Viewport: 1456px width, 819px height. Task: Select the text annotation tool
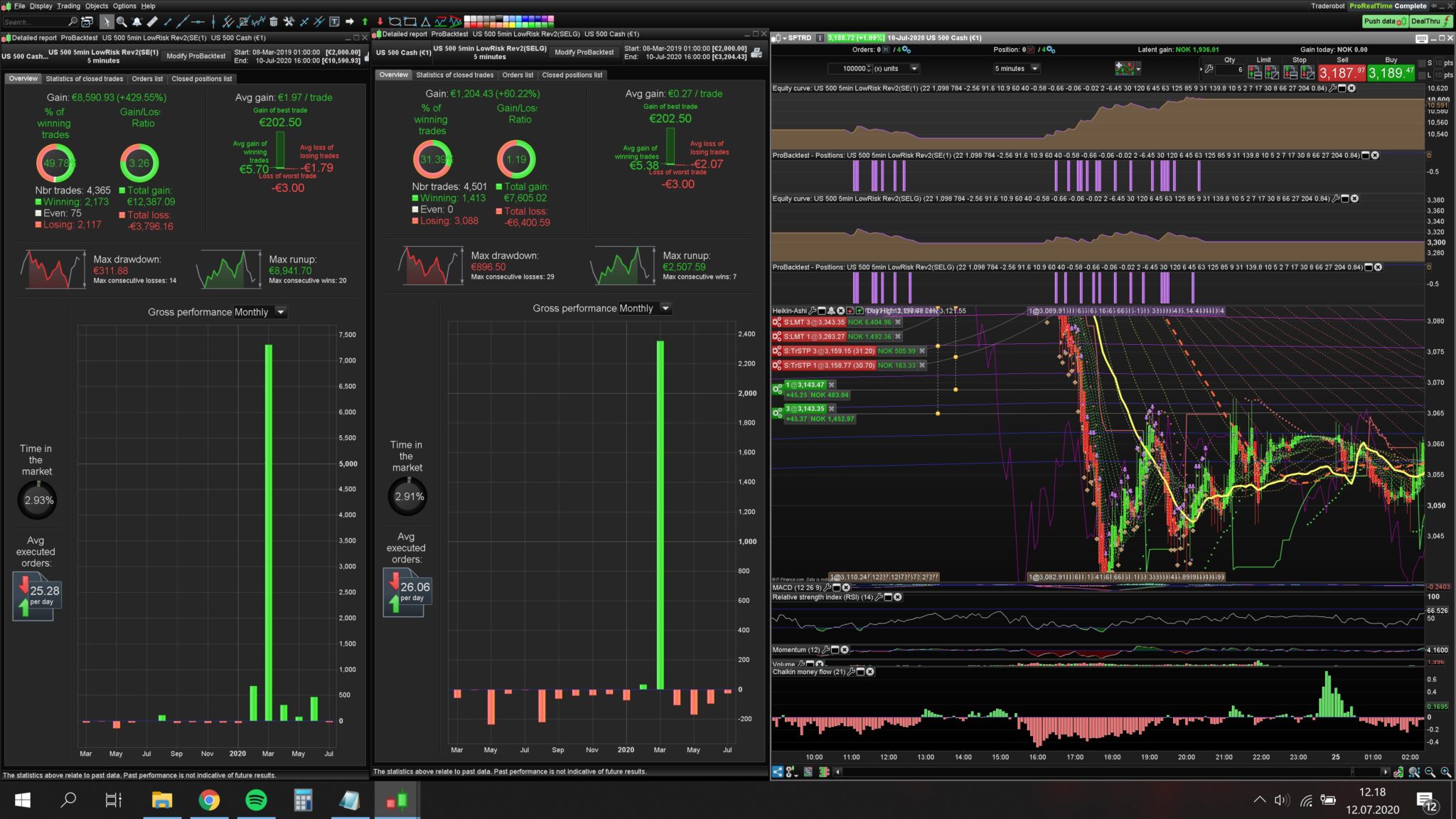coord(334,21)
